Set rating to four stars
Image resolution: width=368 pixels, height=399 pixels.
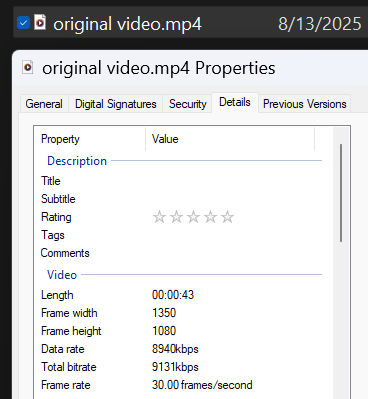coord(210,217)
